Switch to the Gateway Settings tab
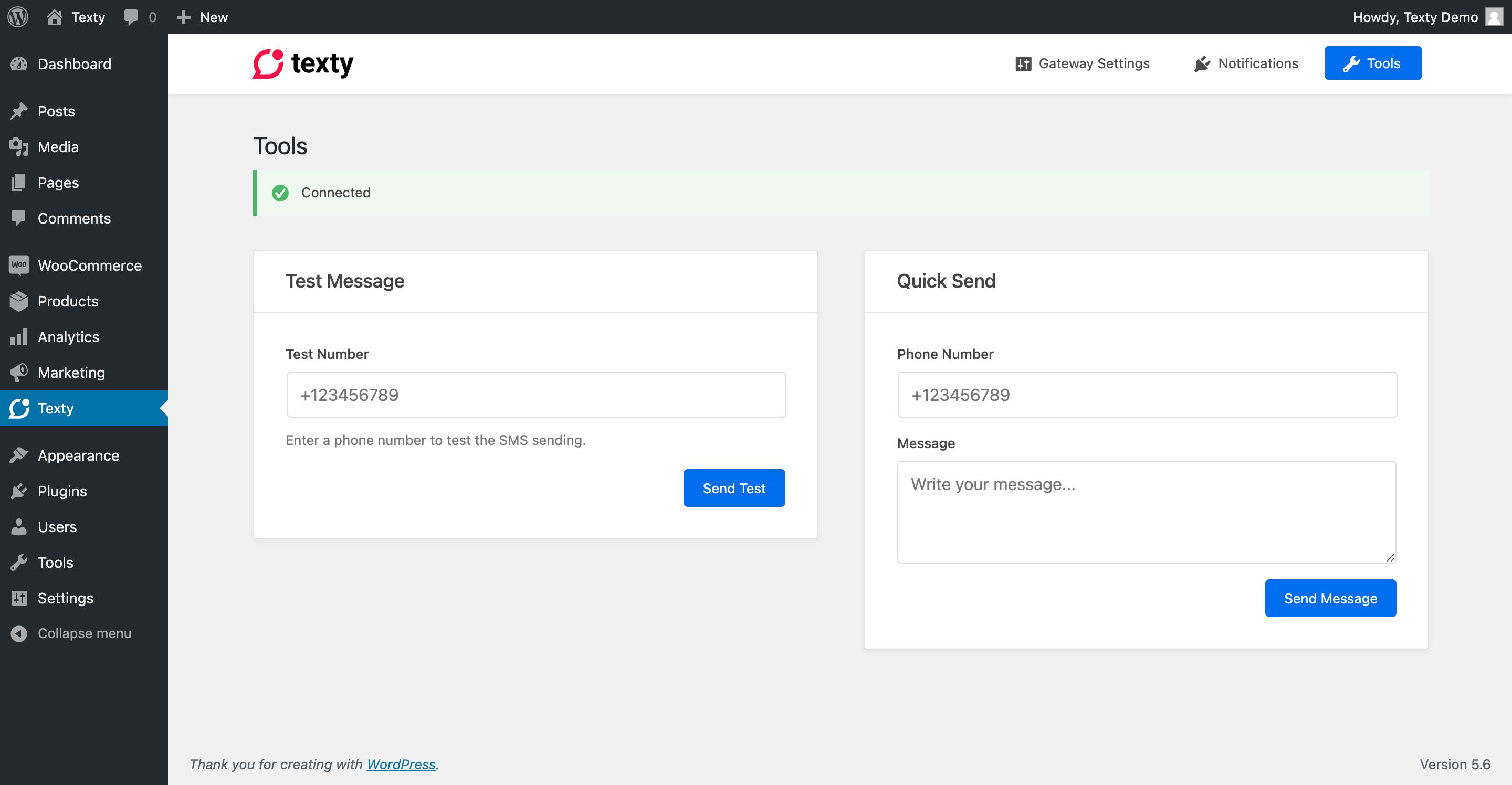1512x785 pixels. 1083,63
